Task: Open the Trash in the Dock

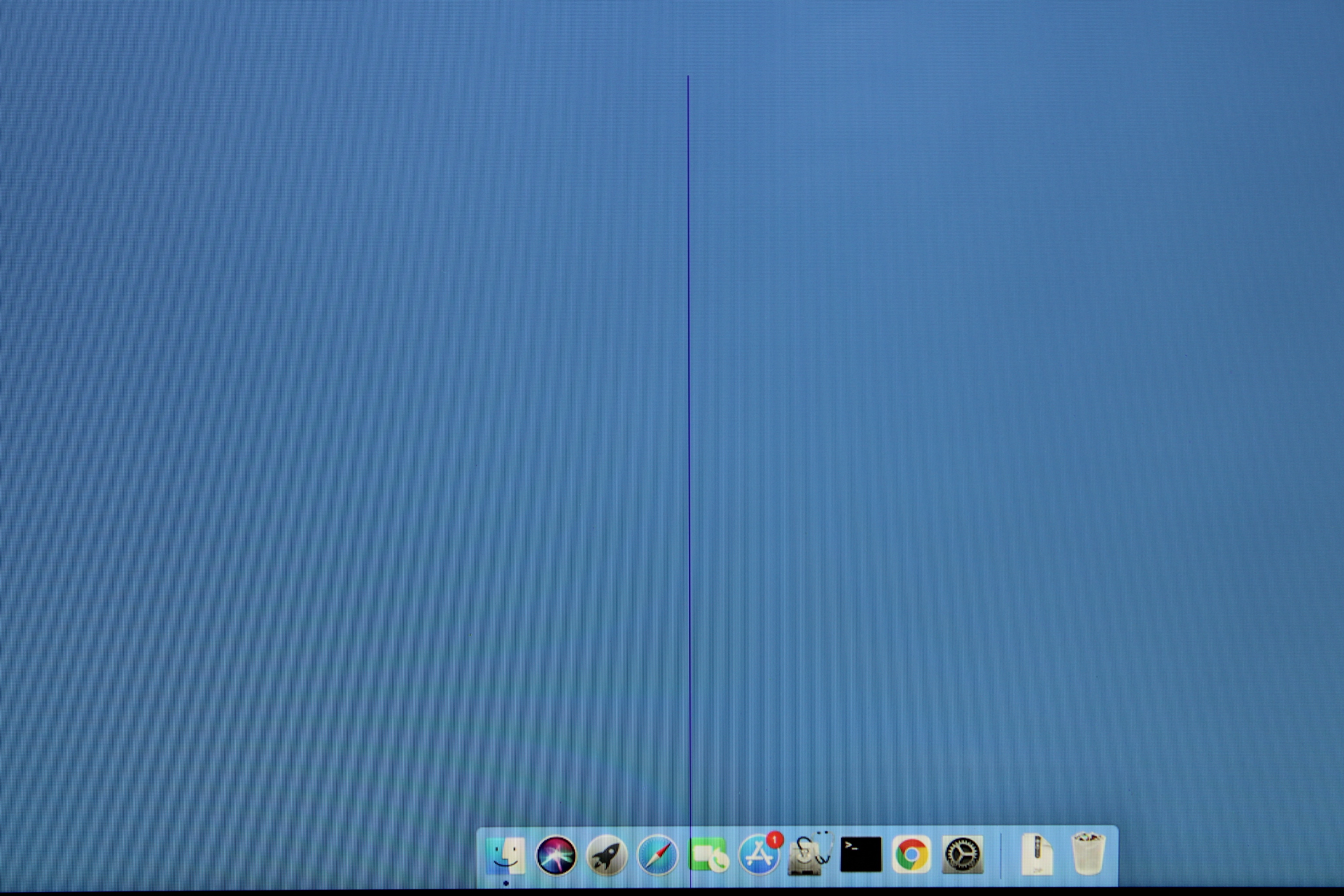Action: 1088,853
